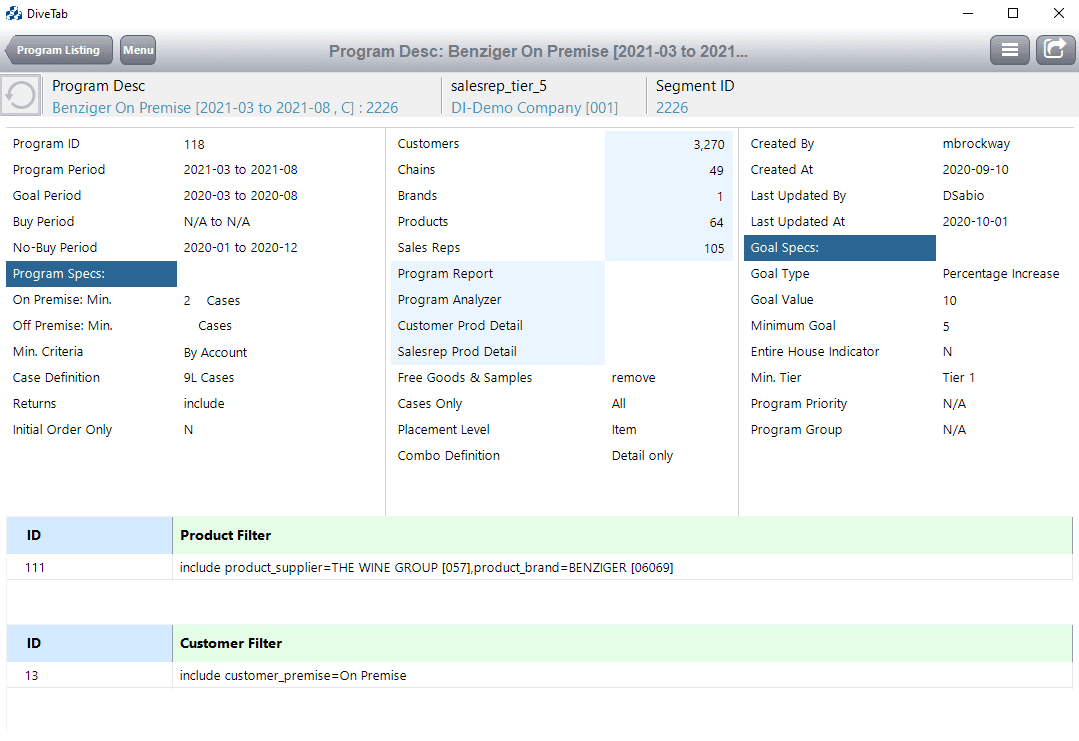Viewport: 1079px width, 741px height.
Task: Click Free Goods & Samples value remove
Action: (633, 378)
